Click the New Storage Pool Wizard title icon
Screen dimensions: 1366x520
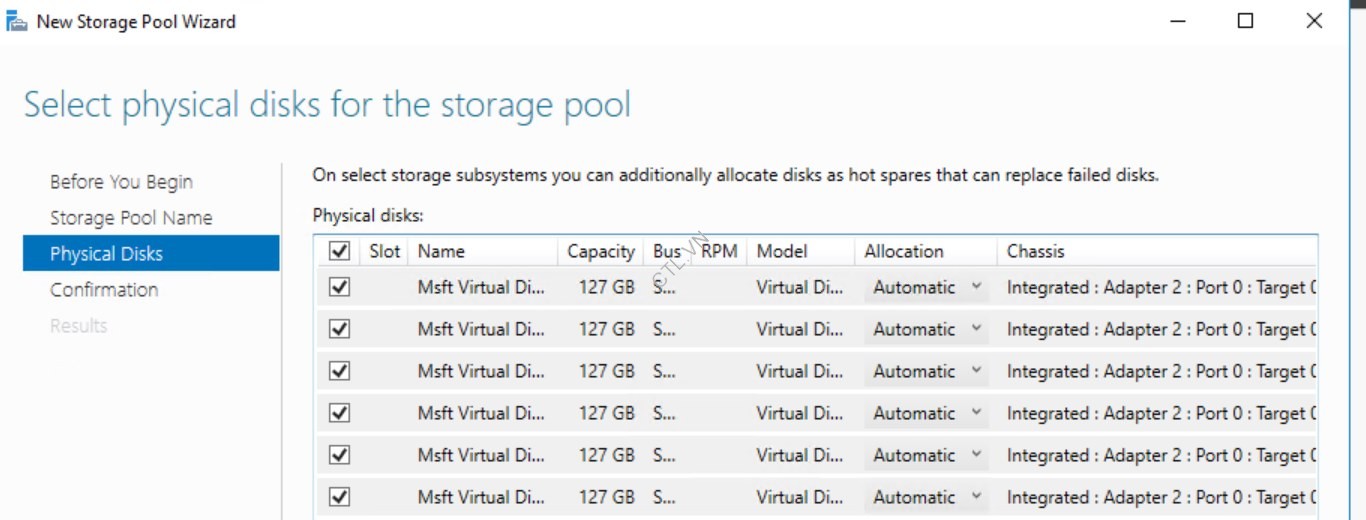(15, 21)
